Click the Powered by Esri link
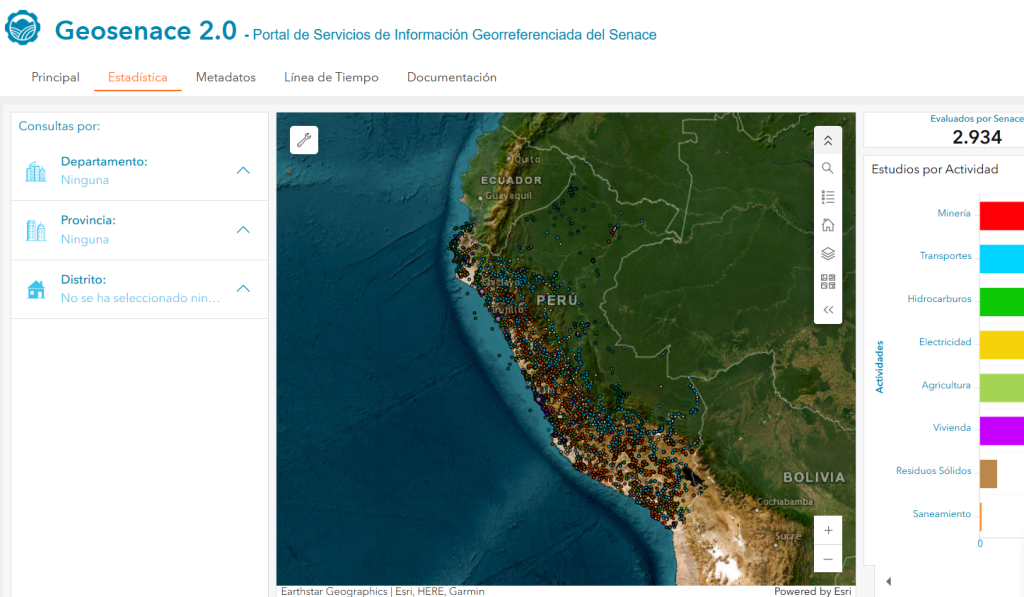Viewport: 1024px width, 597px height. tap(813, 591)
